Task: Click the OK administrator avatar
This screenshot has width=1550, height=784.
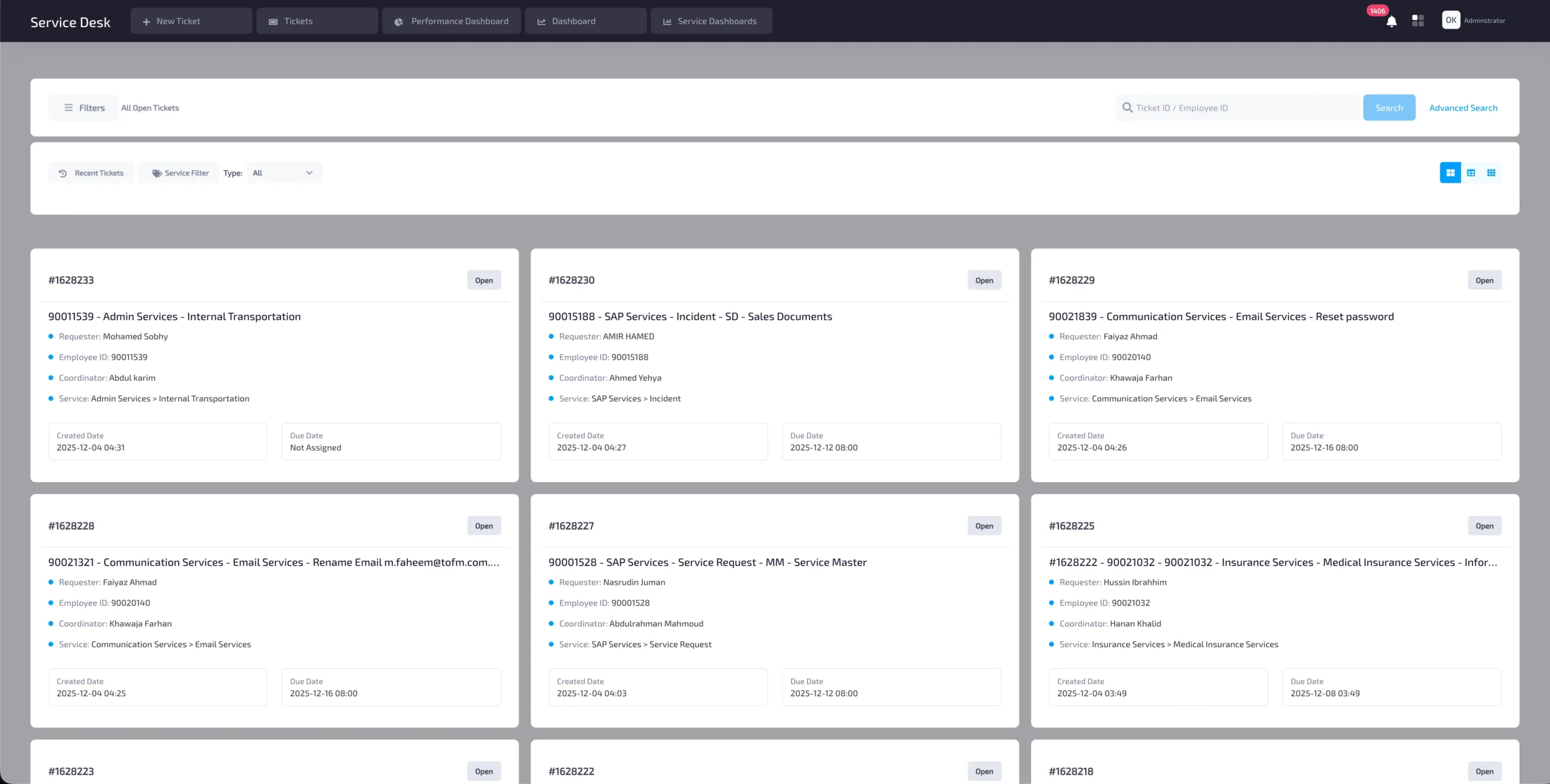Action: [x=1451, y=20]
